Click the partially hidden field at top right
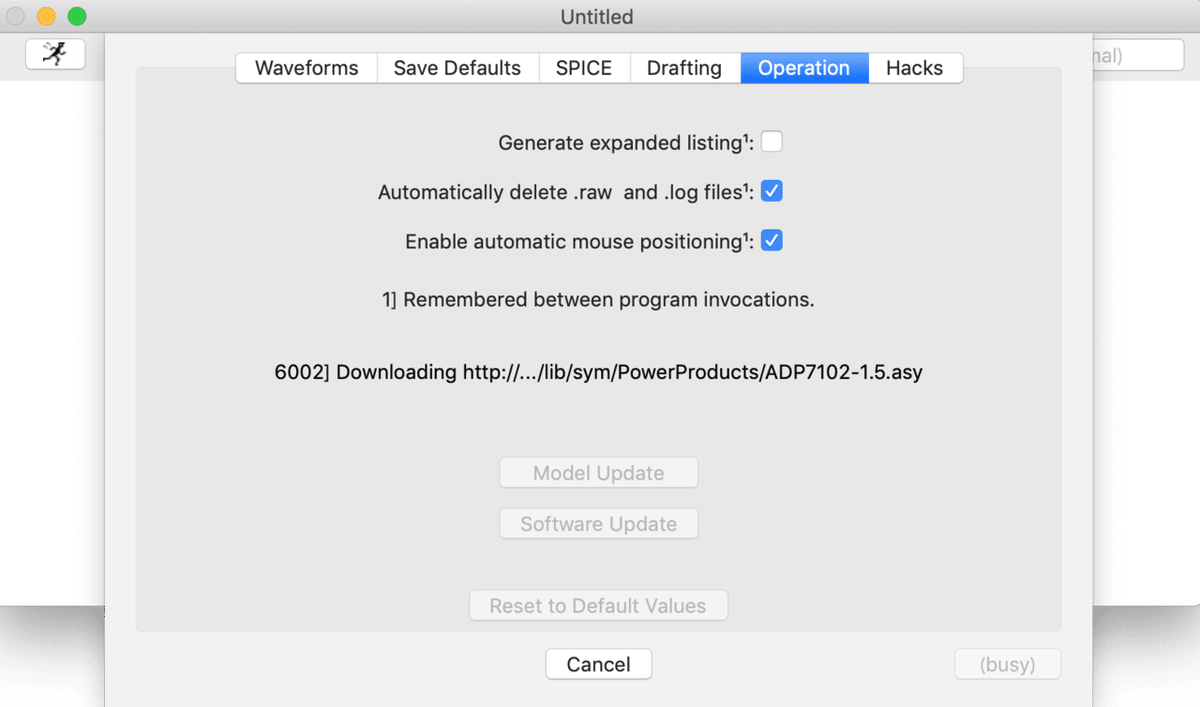This screenshot has height=707, width=1200. pos(1138,55)
